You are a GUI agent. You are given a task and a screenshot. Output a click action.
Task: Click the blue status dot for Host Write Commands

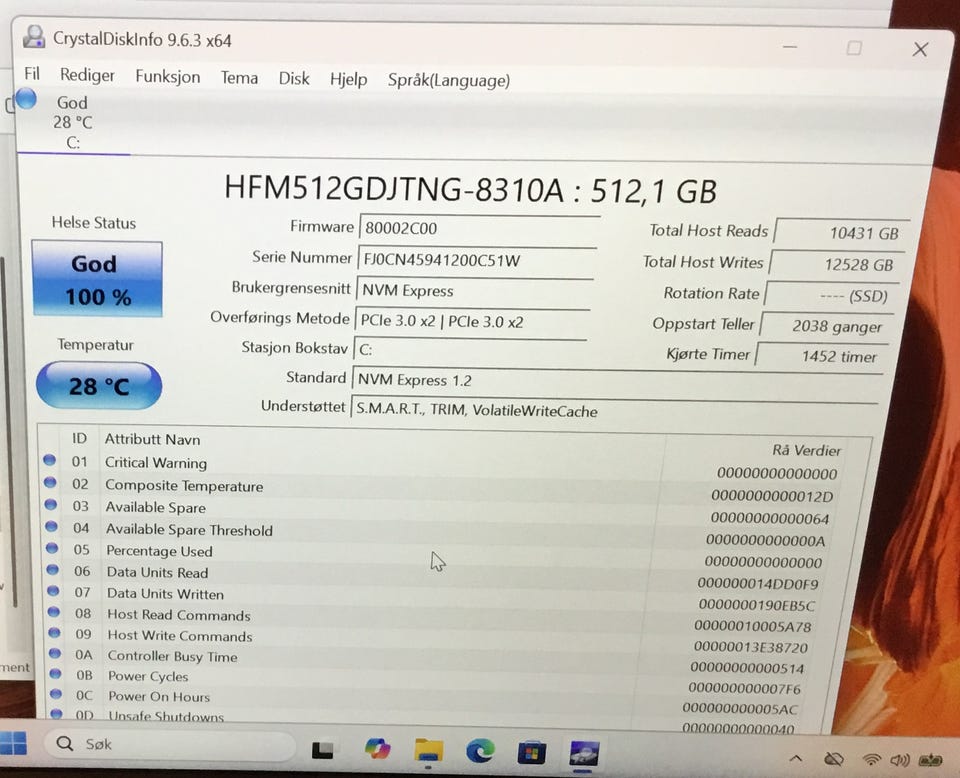click(54, 632)
